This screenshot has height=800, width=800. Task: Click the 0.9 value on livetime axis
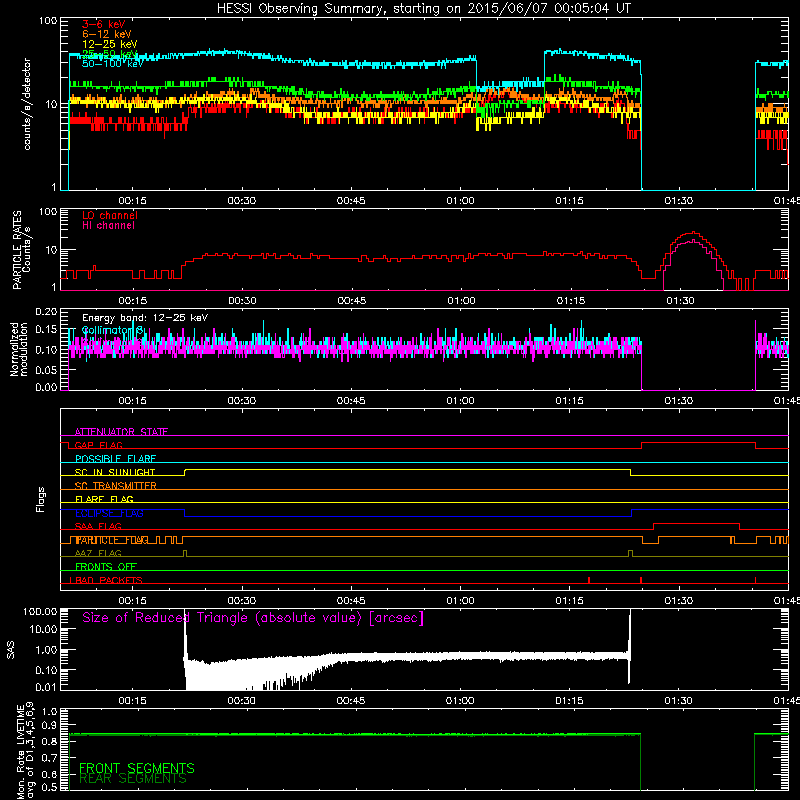(49, 724)
